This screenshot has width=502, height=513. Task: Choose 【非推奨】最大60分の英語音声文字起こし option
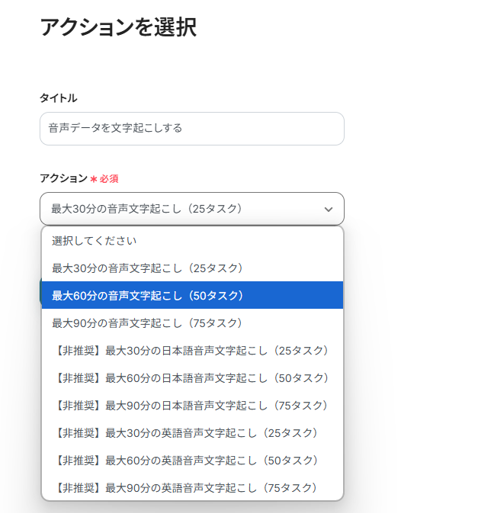tap(192, 460)
